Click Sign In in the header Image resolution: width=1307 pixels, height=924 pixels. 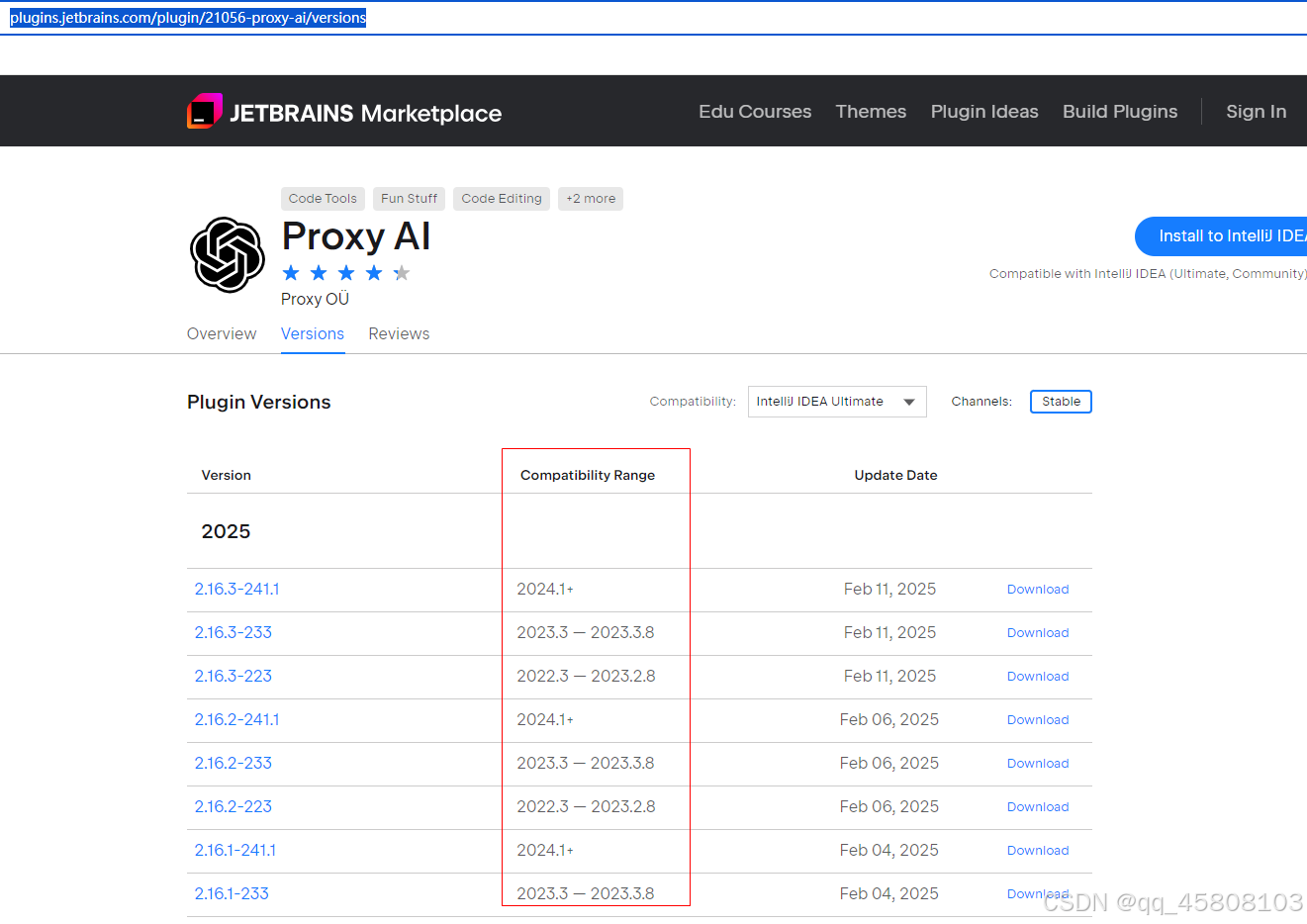tap(1257, 112)
